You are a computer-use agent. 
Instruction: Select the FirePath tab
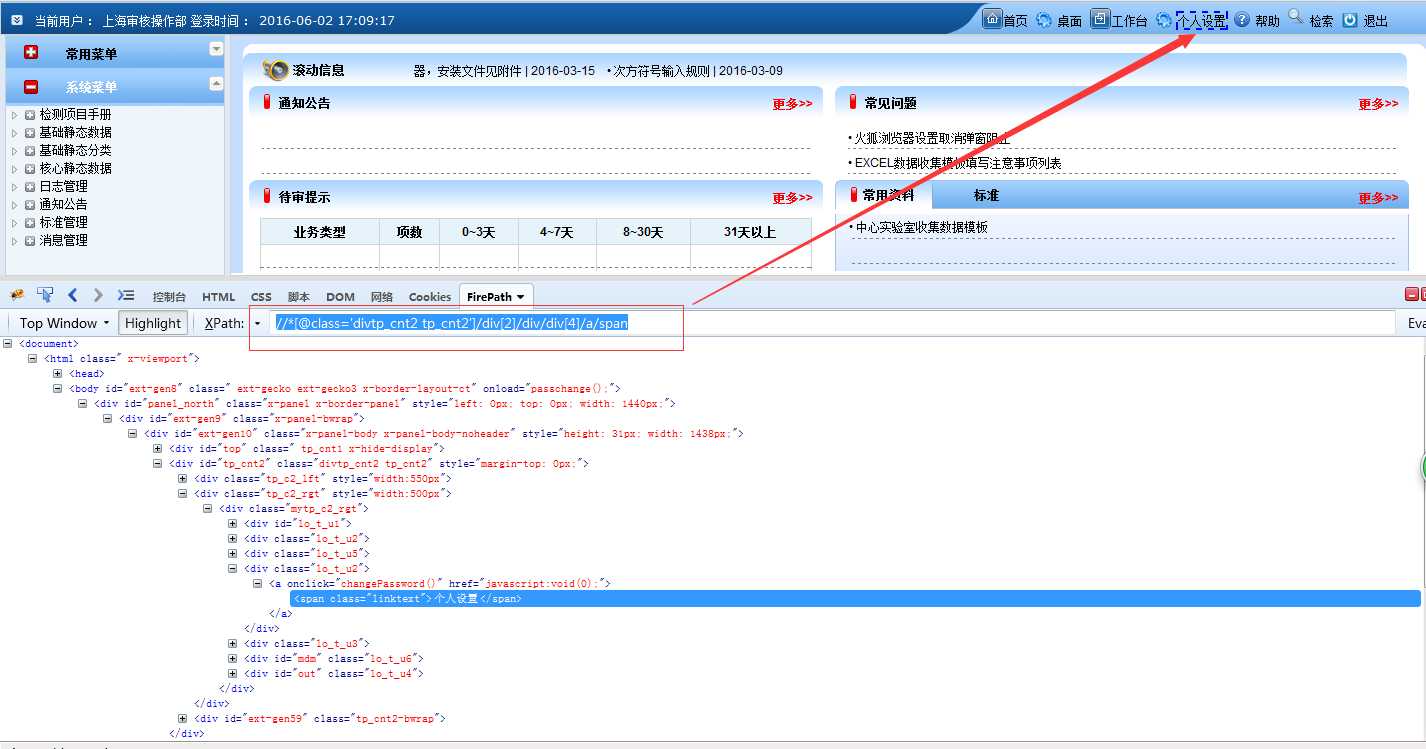(496, 297)
